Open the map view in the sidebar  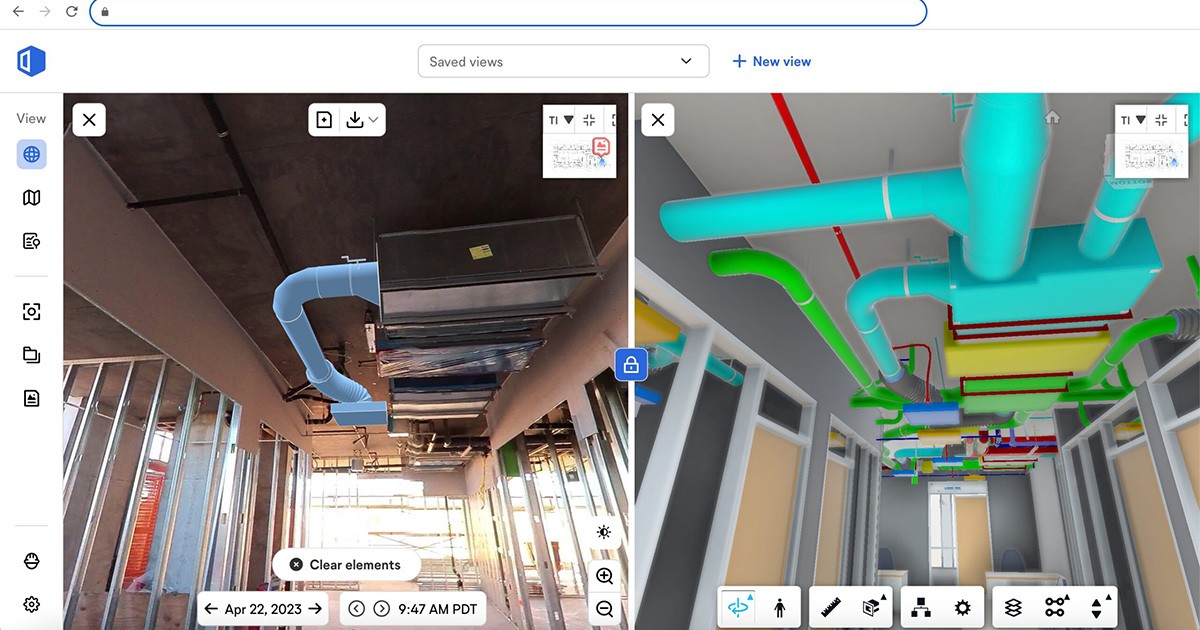[x=31, y=198]
